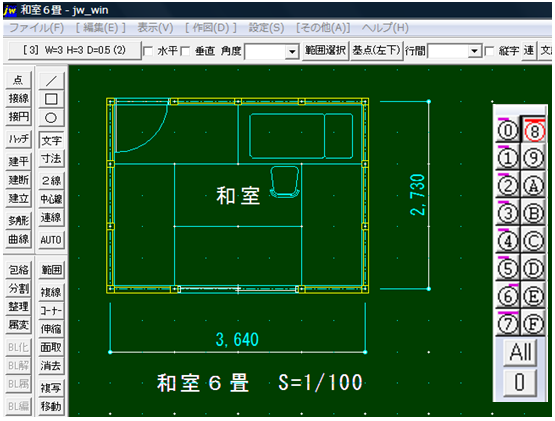Click the text size W=3 H=3 button
Screen dimensions: 555x421
[74, 50]
